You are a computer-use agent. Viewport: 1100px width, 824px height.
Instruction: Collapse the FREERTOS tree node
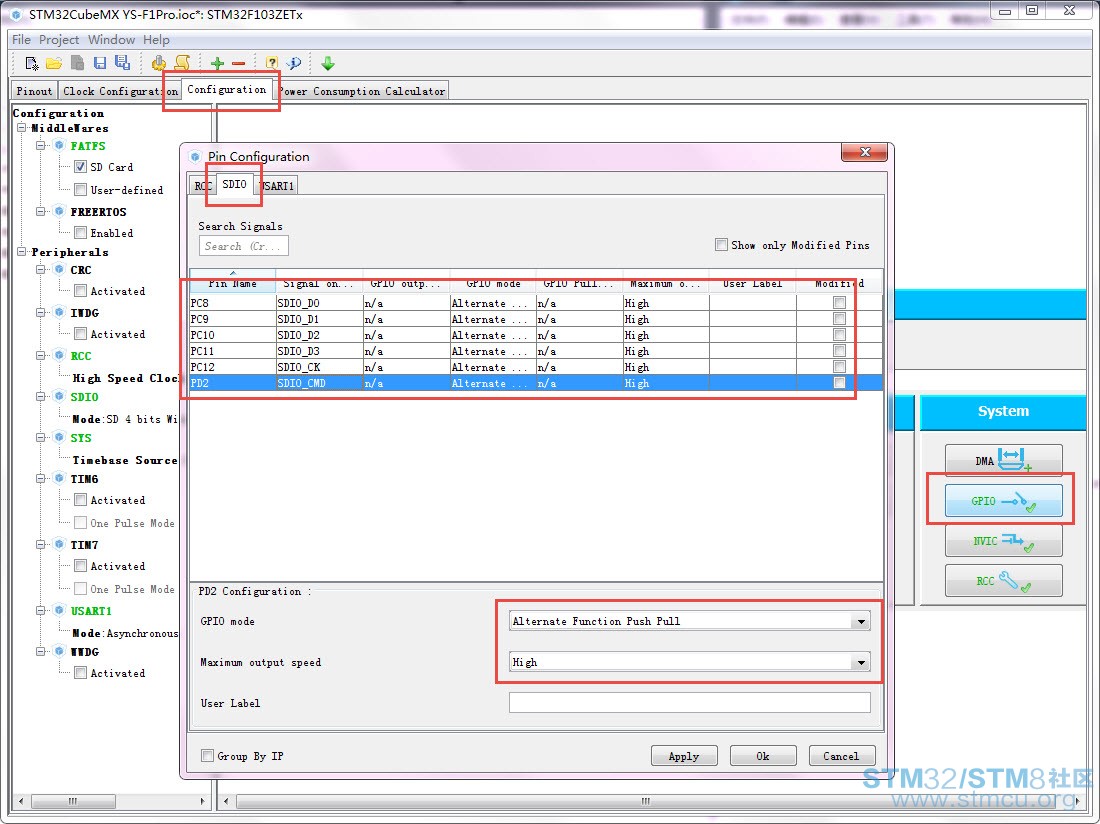click(x=41, y=211)
